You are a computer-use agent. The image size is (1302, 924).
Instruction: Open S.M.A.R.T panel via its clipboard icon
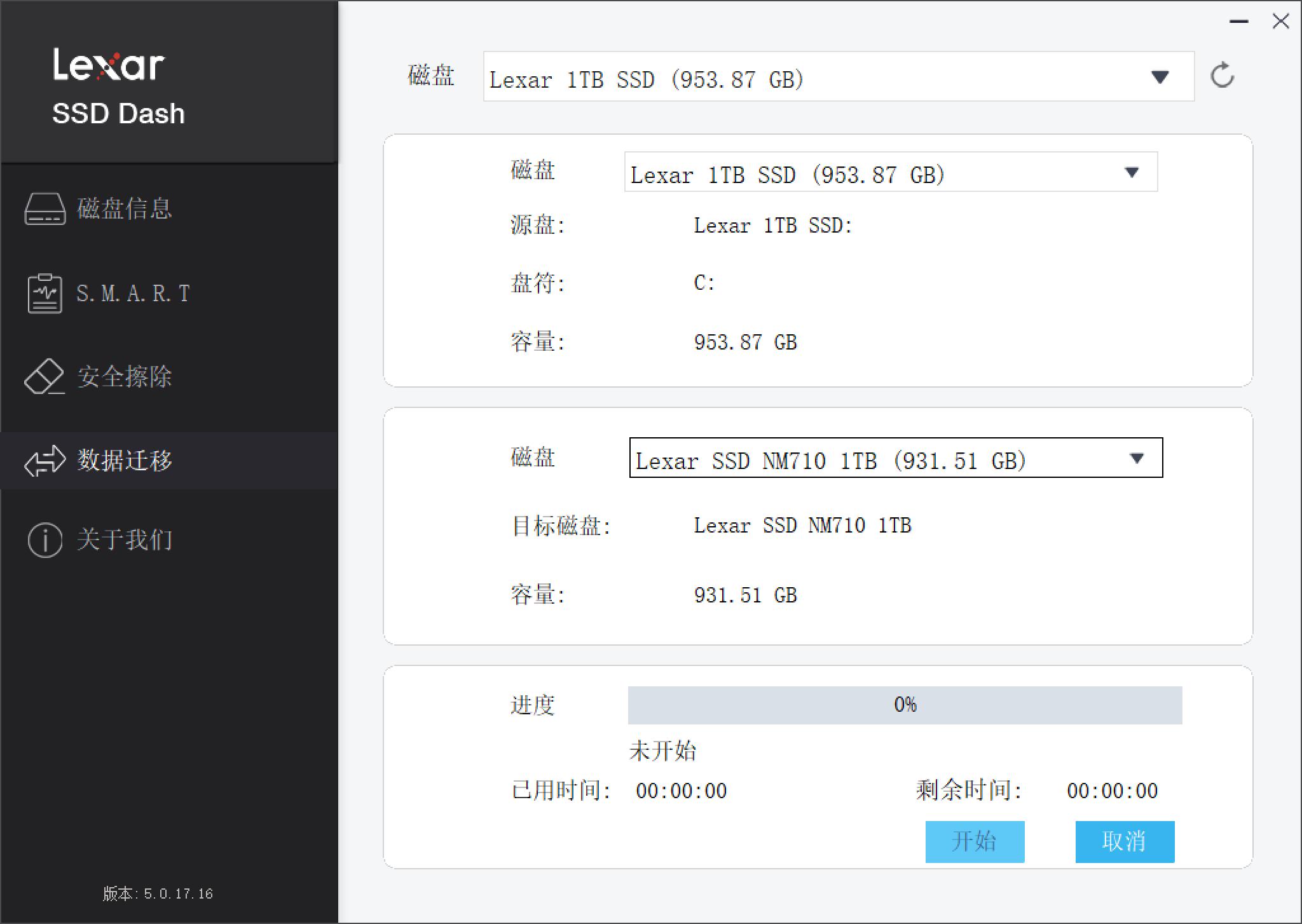[x=45, y=294]
